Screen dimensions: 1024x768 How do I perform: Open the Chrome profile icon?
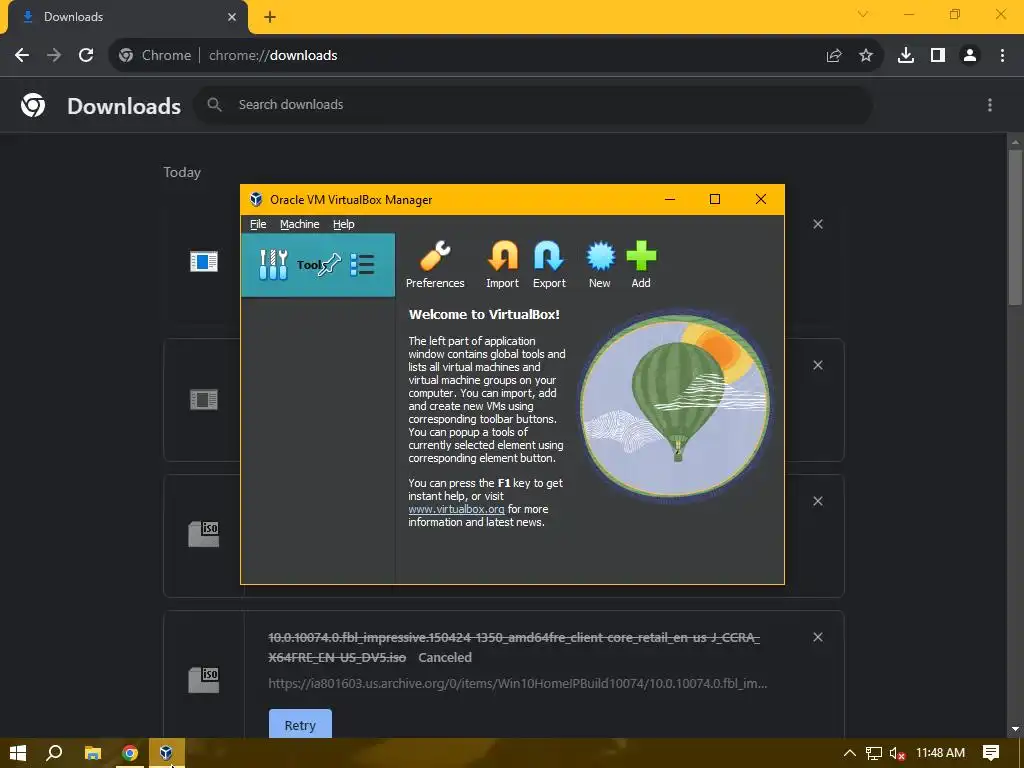[970, 56]
